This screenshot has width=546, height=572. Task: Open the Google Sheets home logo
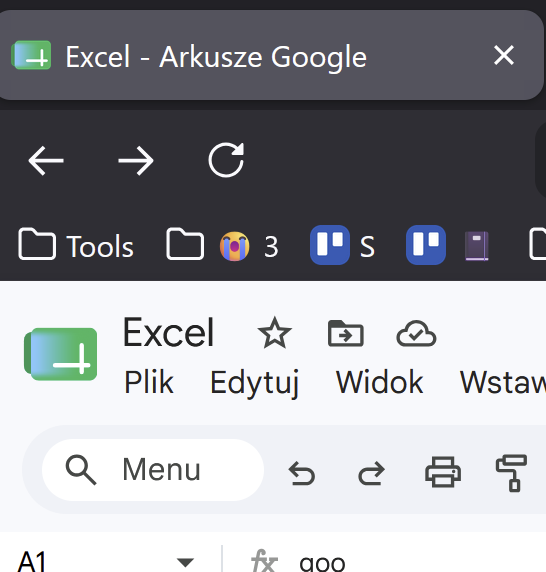pyautogui.click(x=61, y=354)
